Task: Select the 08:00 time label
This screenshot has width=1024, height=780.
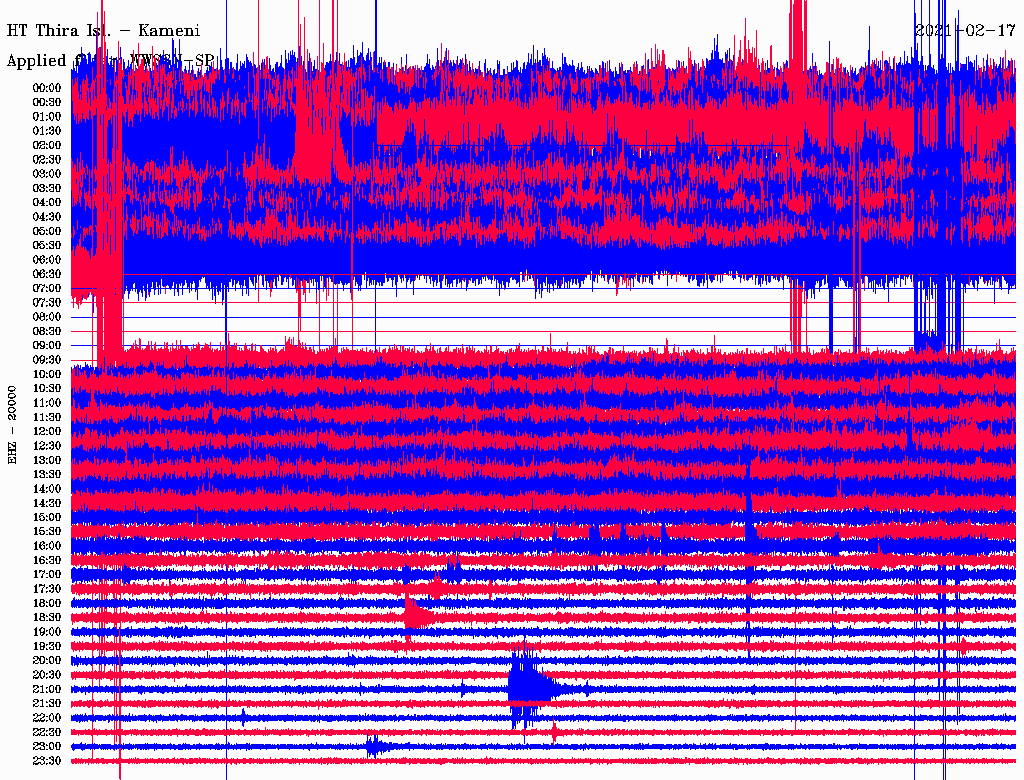Action: pyautogui.click(x=47, y=317)
